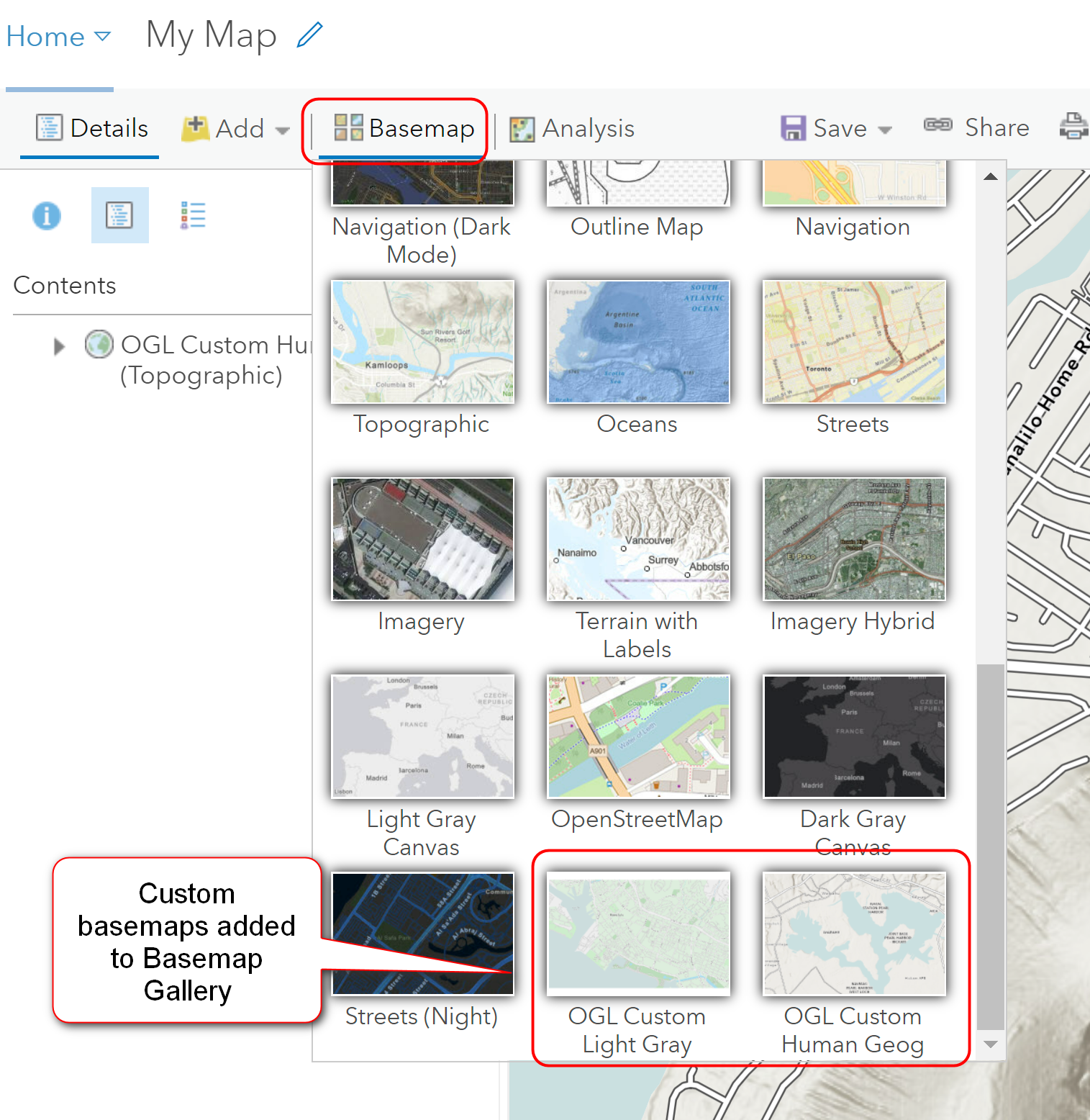
Task: Show map Contents icon
Action: (x=119, y=215)
